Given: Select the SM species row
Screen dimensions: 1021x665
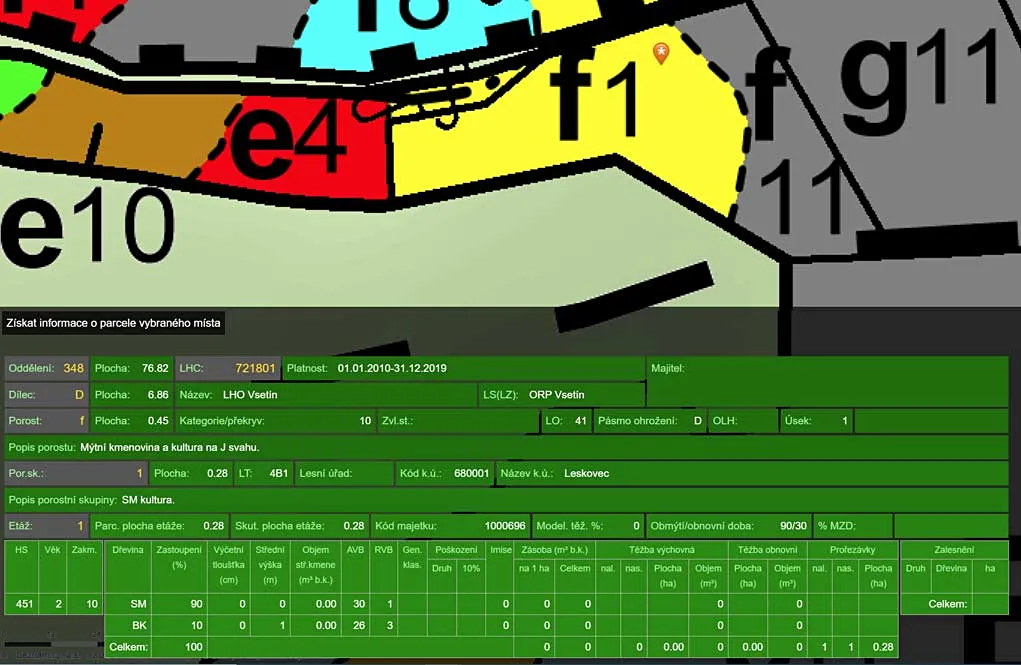Looking at the screenshot, I should pyautogui.click(x=139, y=604).
